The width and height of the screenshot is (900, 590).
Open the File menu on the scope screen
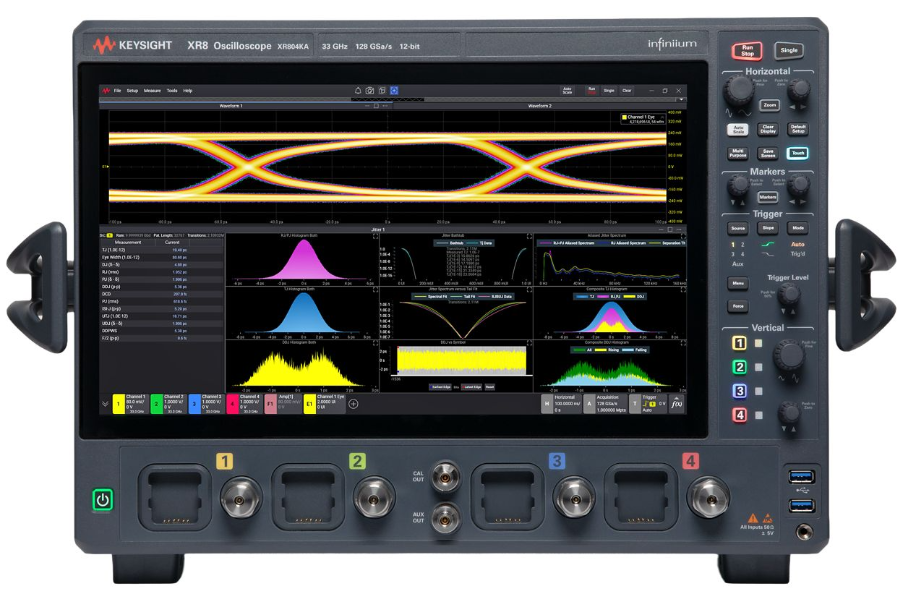coord(117,91)
